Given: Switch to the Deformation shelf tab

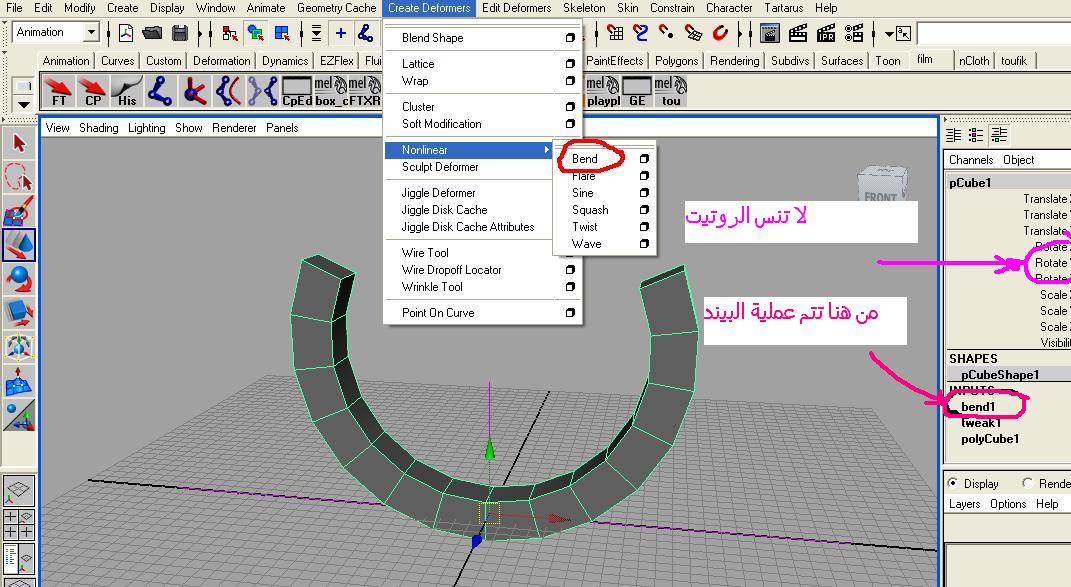Looking at the screenshot, I should click(221, 61).
